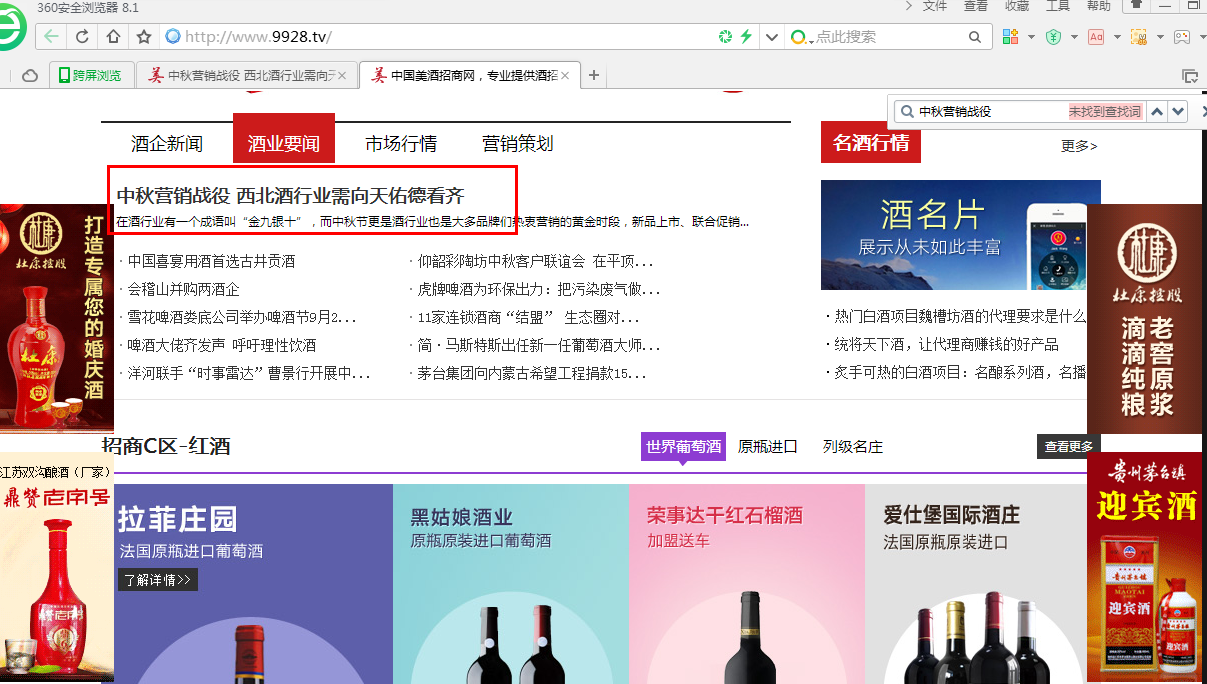Open the 帮助 menu

pos(1098,6)
